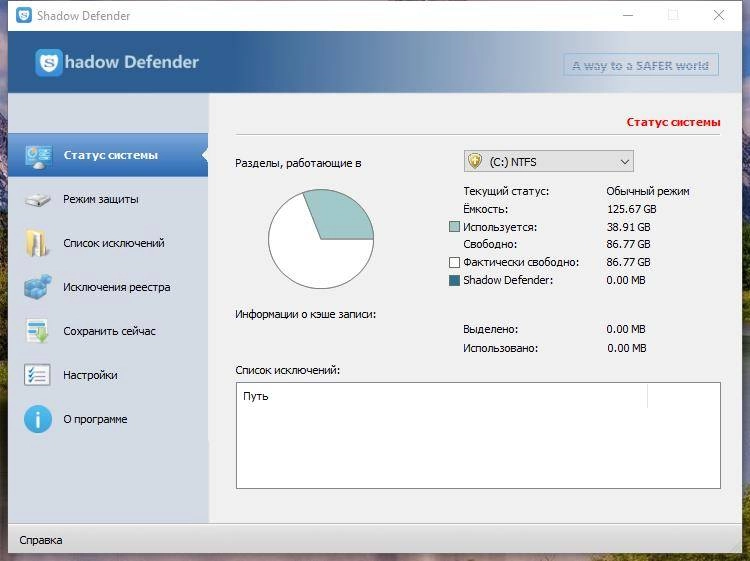This screenshot has height=561, width=750.
Task: Select Сохранить сейчас in sidebar
Action: coord(108,331)
